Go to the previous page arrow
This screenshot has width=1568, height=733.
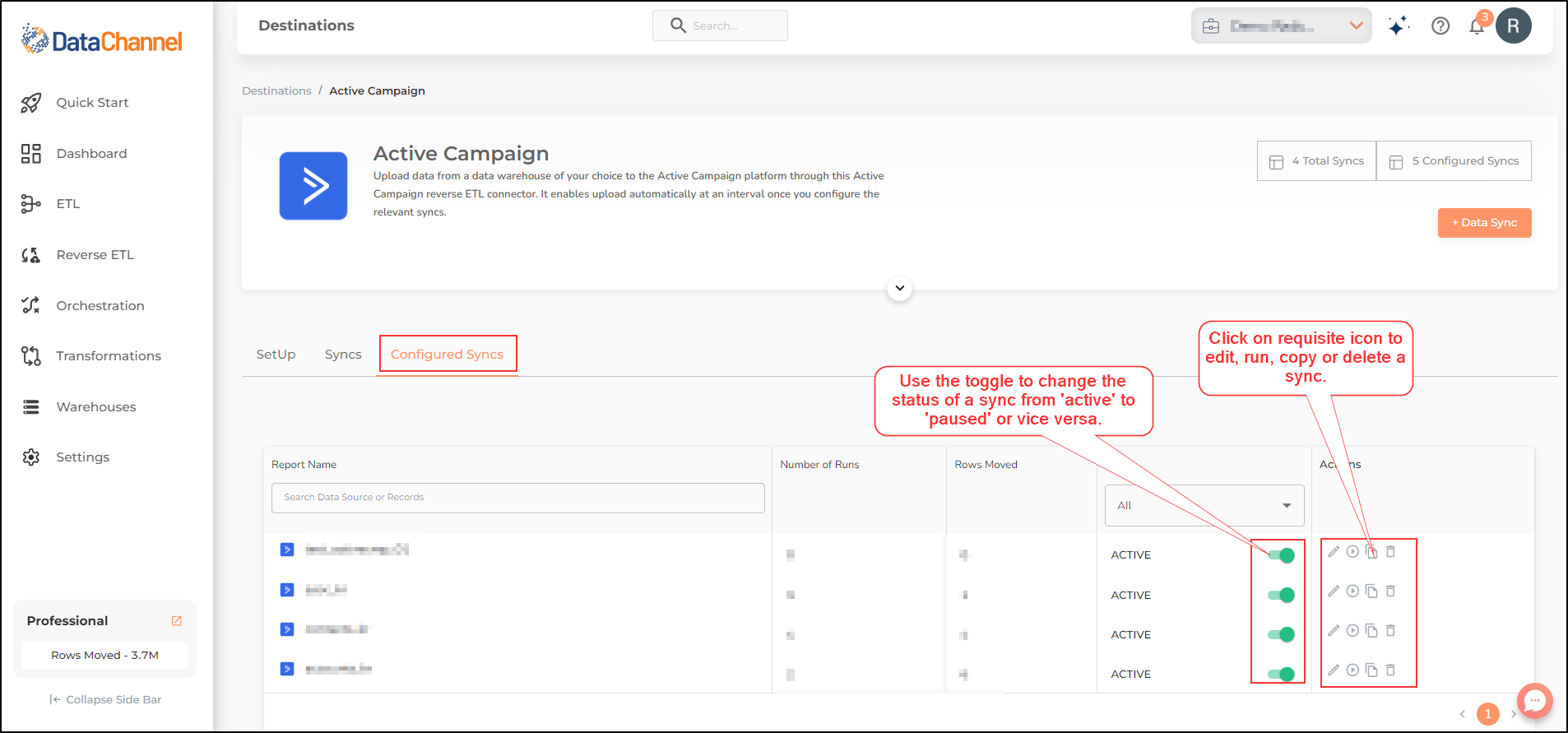[1463, 714]
